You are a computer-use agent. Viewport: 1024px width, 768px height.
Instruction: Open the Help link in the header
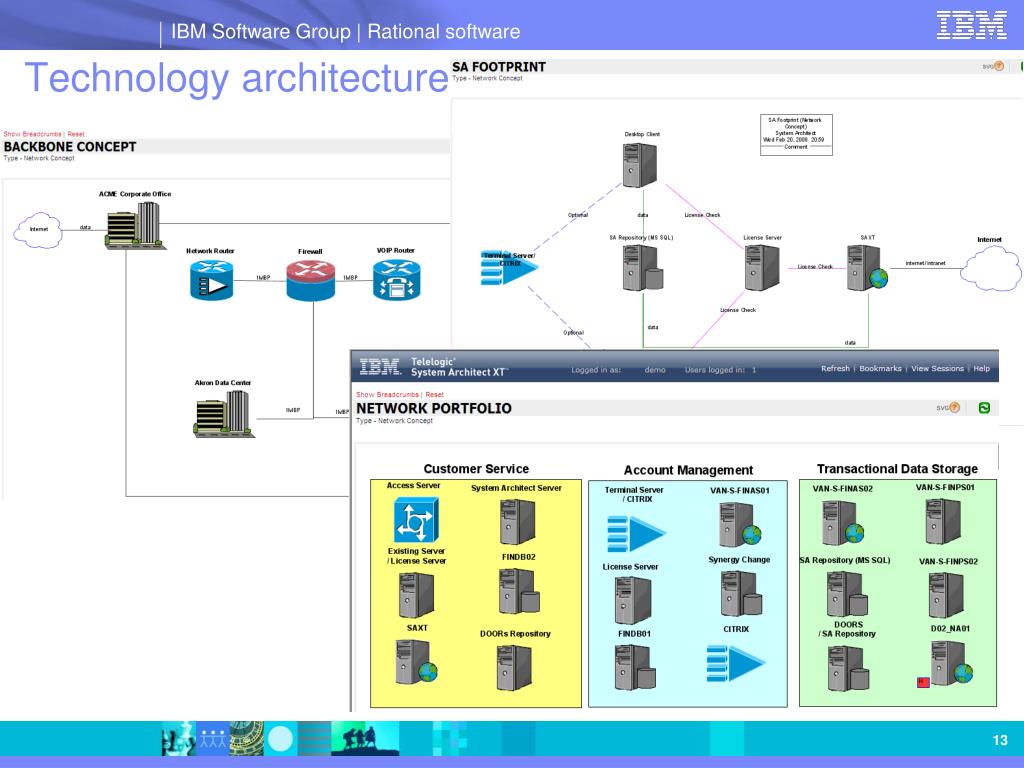coord(982,368)
